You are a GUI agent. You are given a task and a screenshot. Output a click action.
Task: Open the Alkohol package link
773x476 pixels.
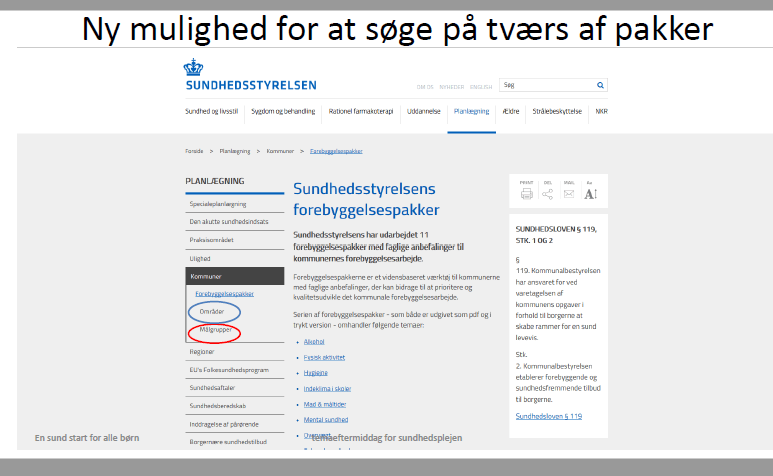314,341
